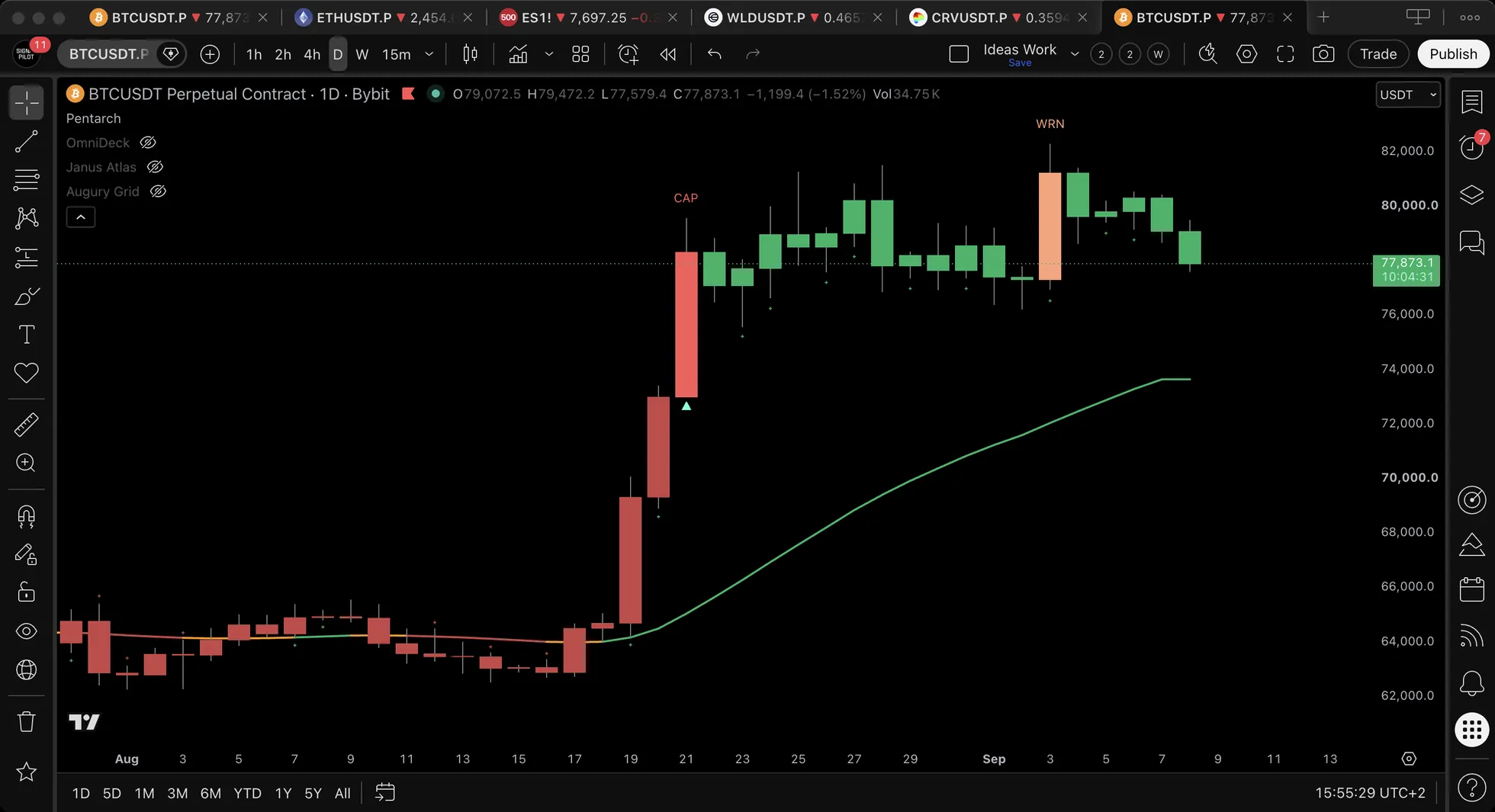Open the economic calendar icon
This screenshot has width=1495, height=812.
coord(1471,589)
